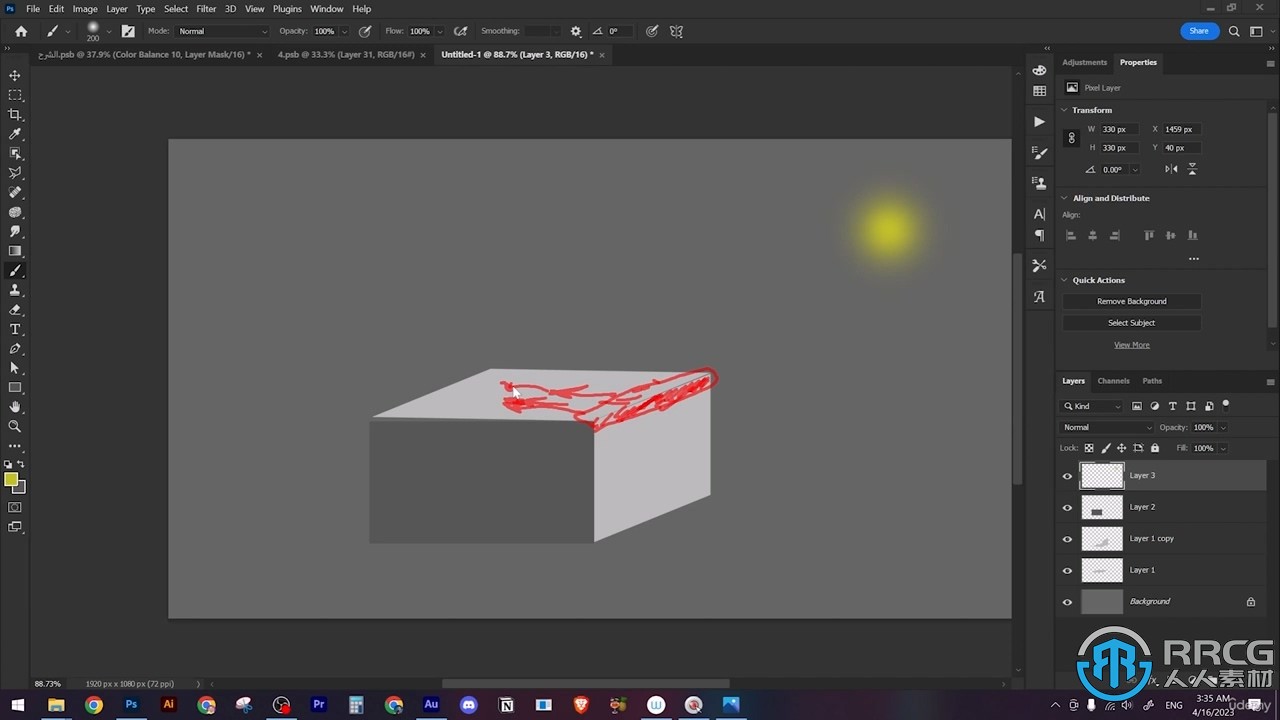Collapse the Quick Actions section
Image resolution: width=1280 pixels, height=720 pixels.
[1065, 280]
